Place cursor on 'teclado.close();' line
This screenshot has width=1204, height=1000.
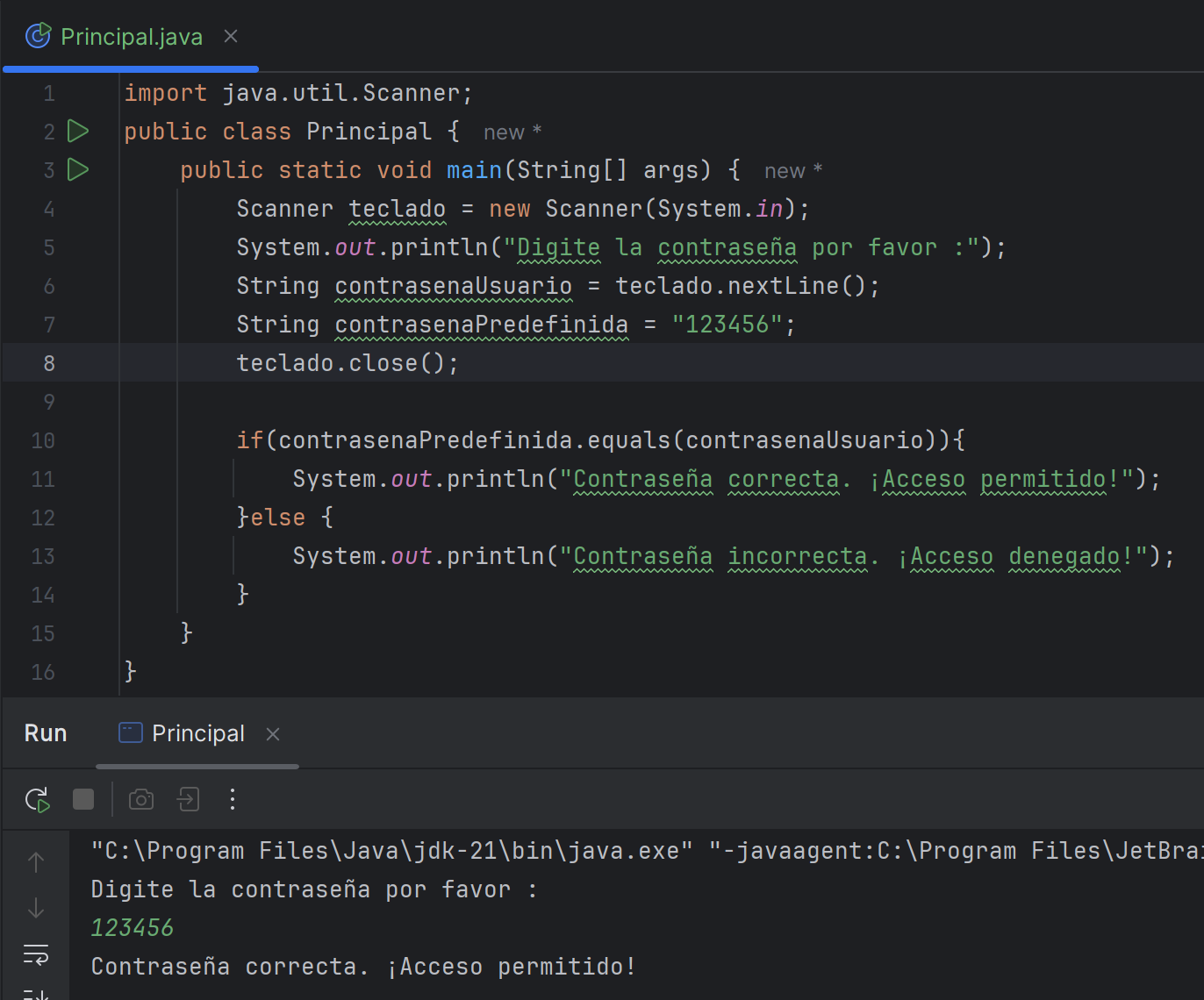348,363
